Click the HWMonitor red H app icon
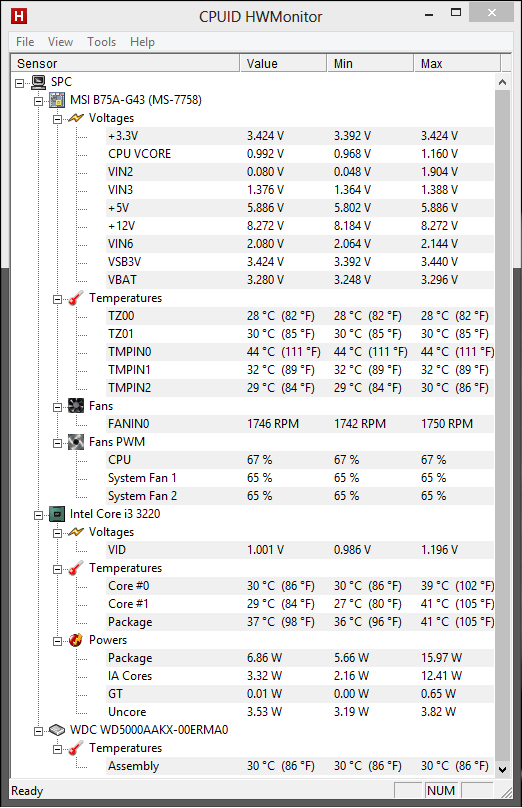 (x=19, y=16)
